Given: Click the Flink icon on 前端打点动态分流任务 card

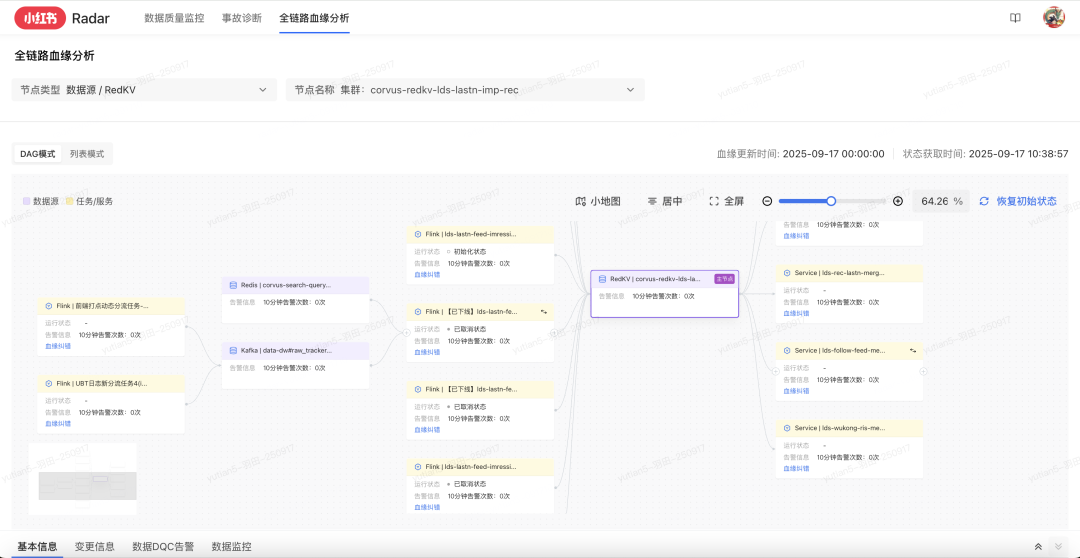Looking at the screenshot, I should click(x=49, y=306).
